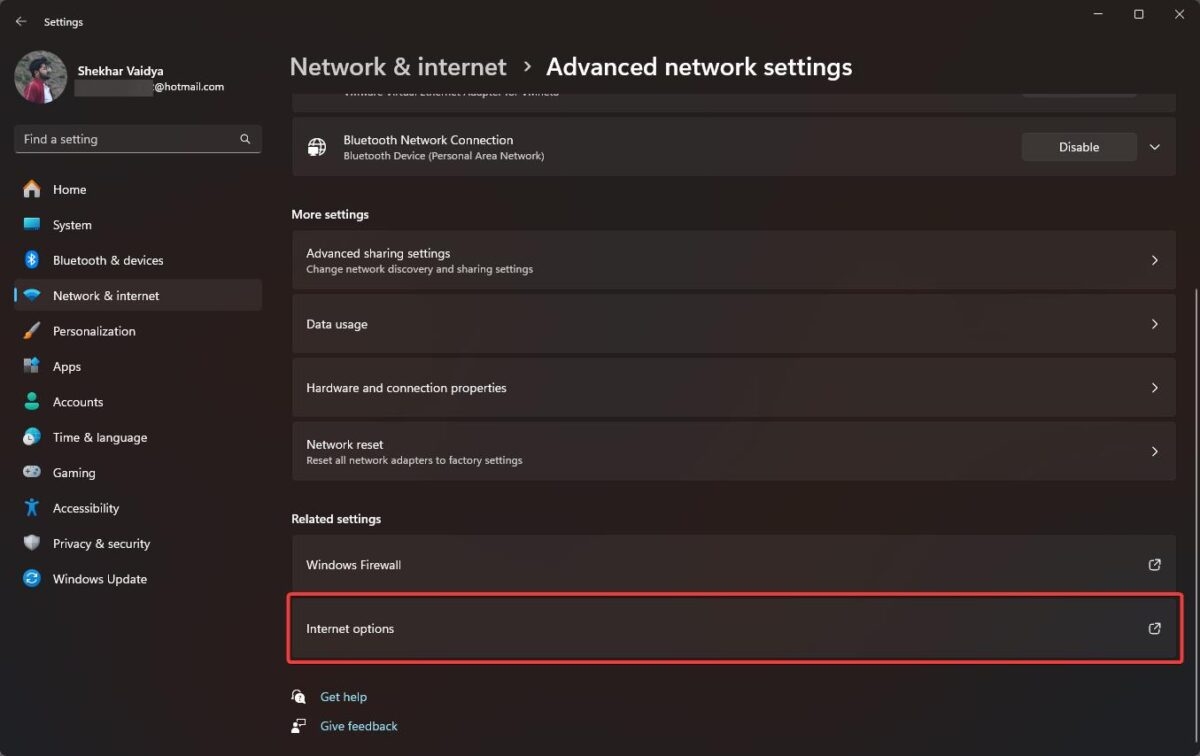Expand the Bluetooth Network Connection details

(x=1154, y=146)
